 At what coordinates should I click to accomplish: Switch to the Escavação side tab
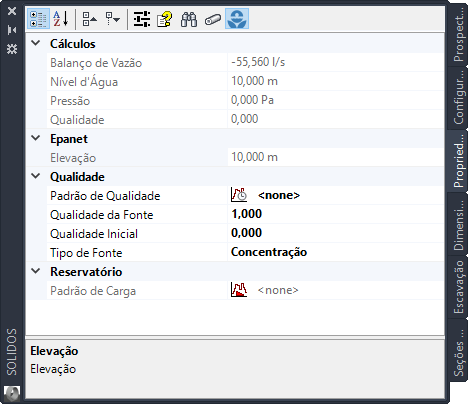[x=458, y=287]
